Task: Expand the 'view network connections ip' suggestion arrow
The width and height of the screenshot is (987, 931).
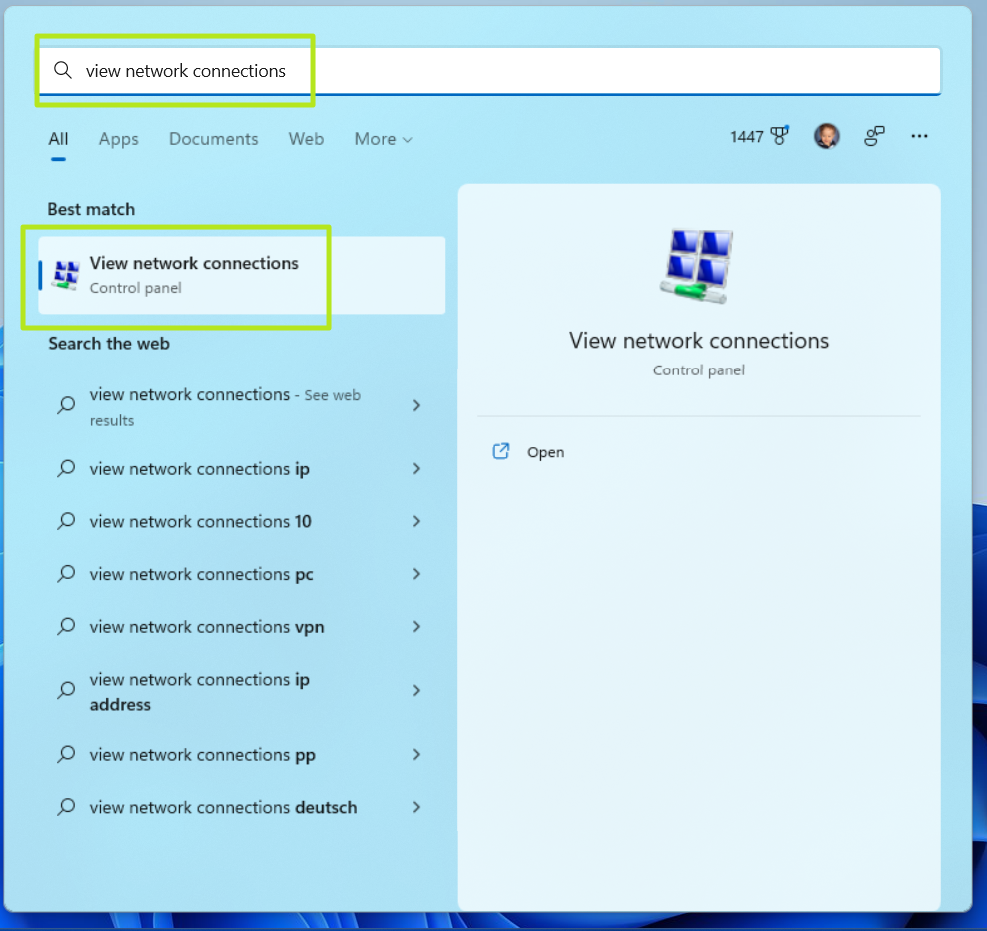Action: [x=417, y=468]
